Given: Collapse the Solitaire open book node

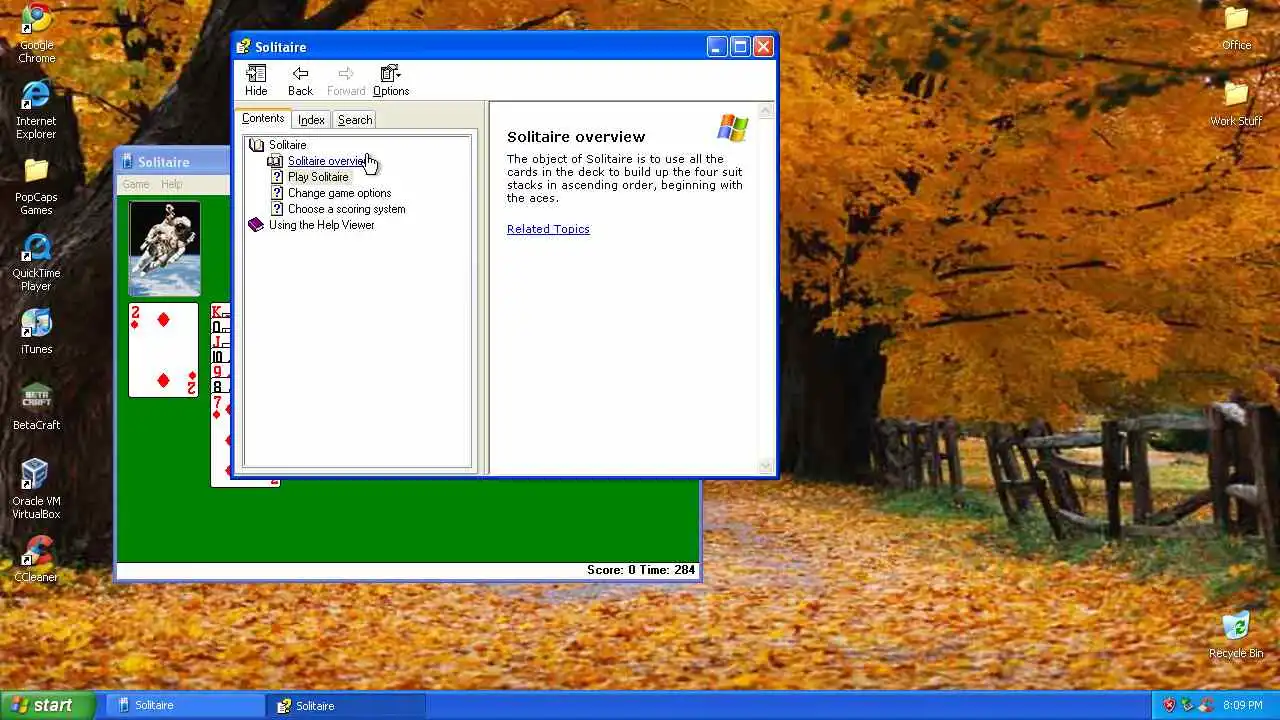Looking at the screenshot, I should [x=257, y=145].
